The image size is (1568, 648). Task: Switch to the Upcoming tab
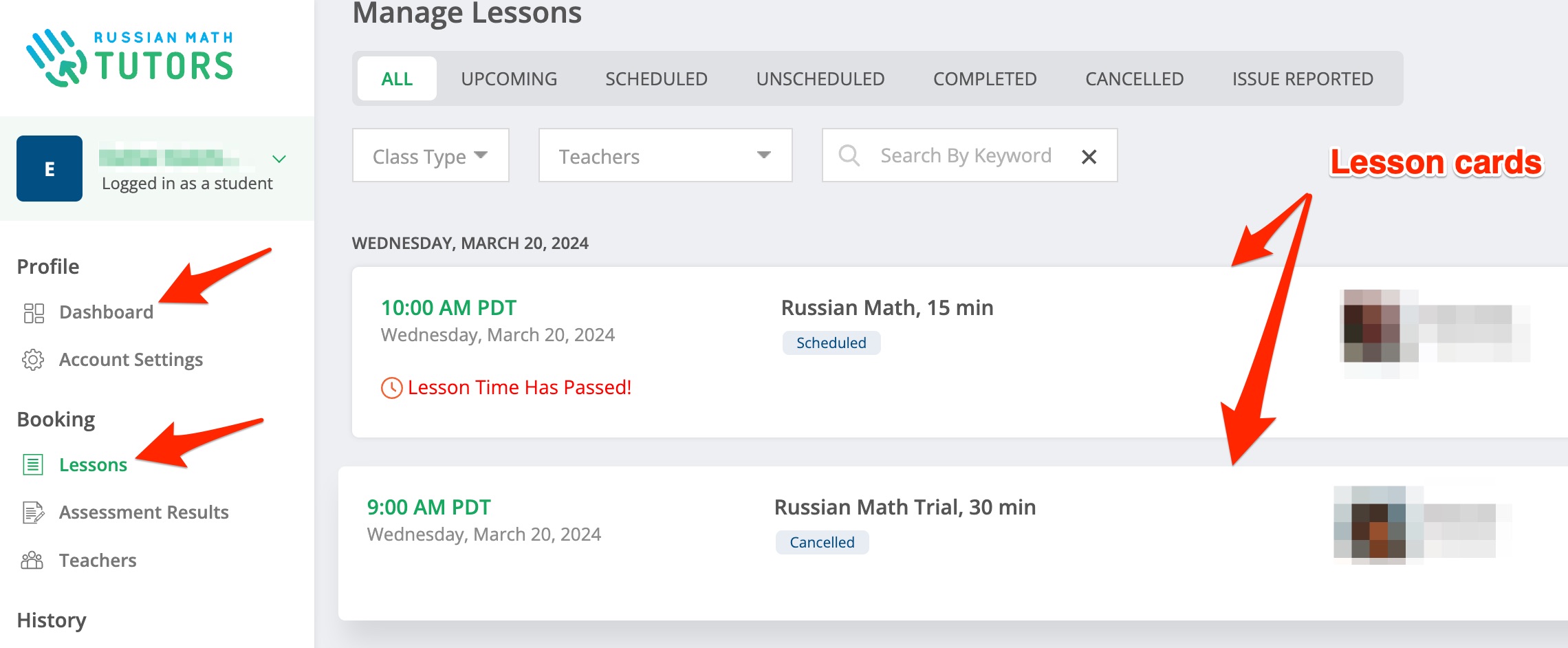(509, 79)
